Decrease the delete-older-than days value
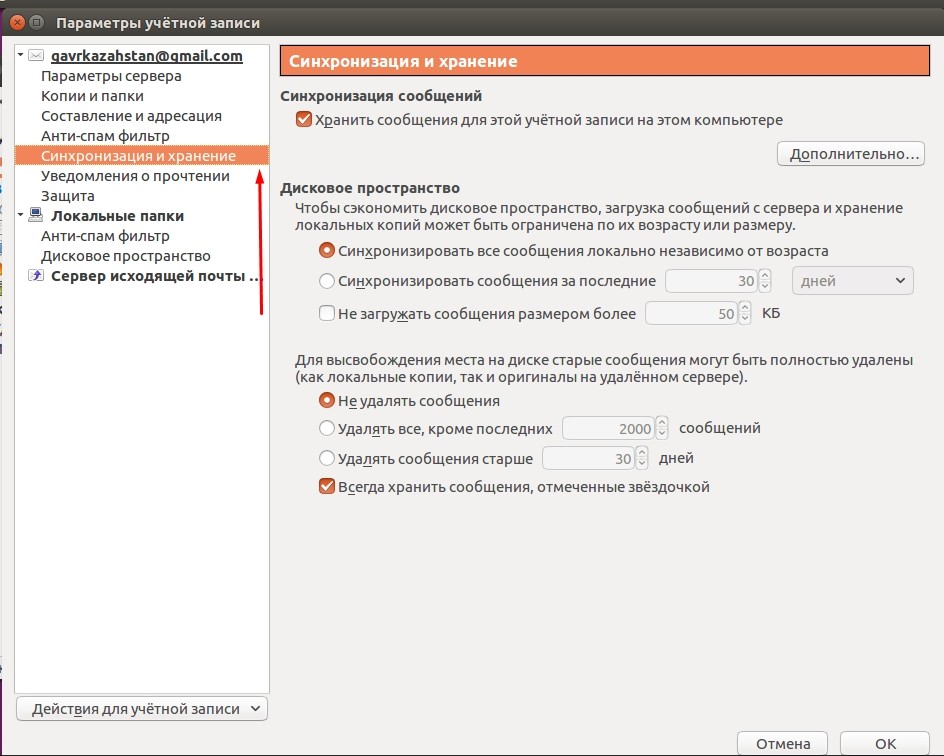Viewport: 944px width, 756px height. [x=642, y=463]
